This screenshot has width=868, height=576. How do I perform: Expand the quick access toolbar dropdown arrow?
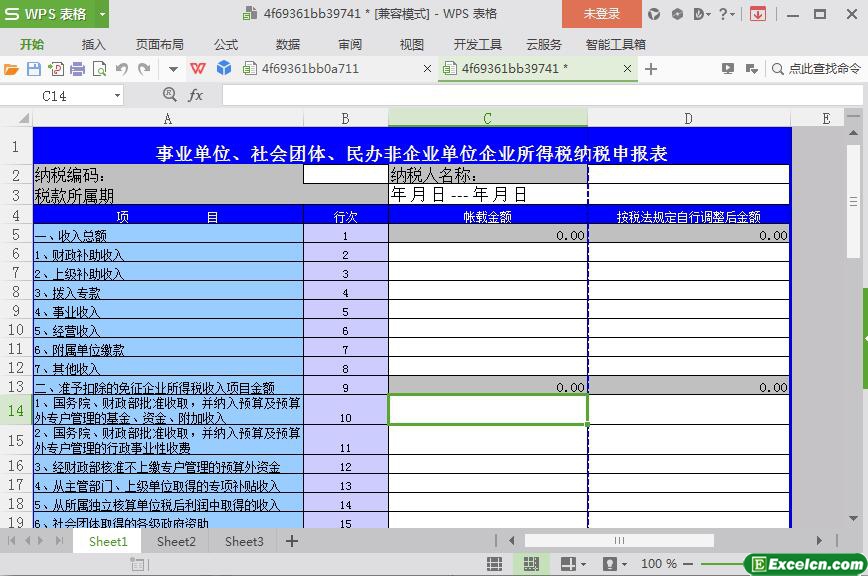pyautogui.click(x=173, y=69)
